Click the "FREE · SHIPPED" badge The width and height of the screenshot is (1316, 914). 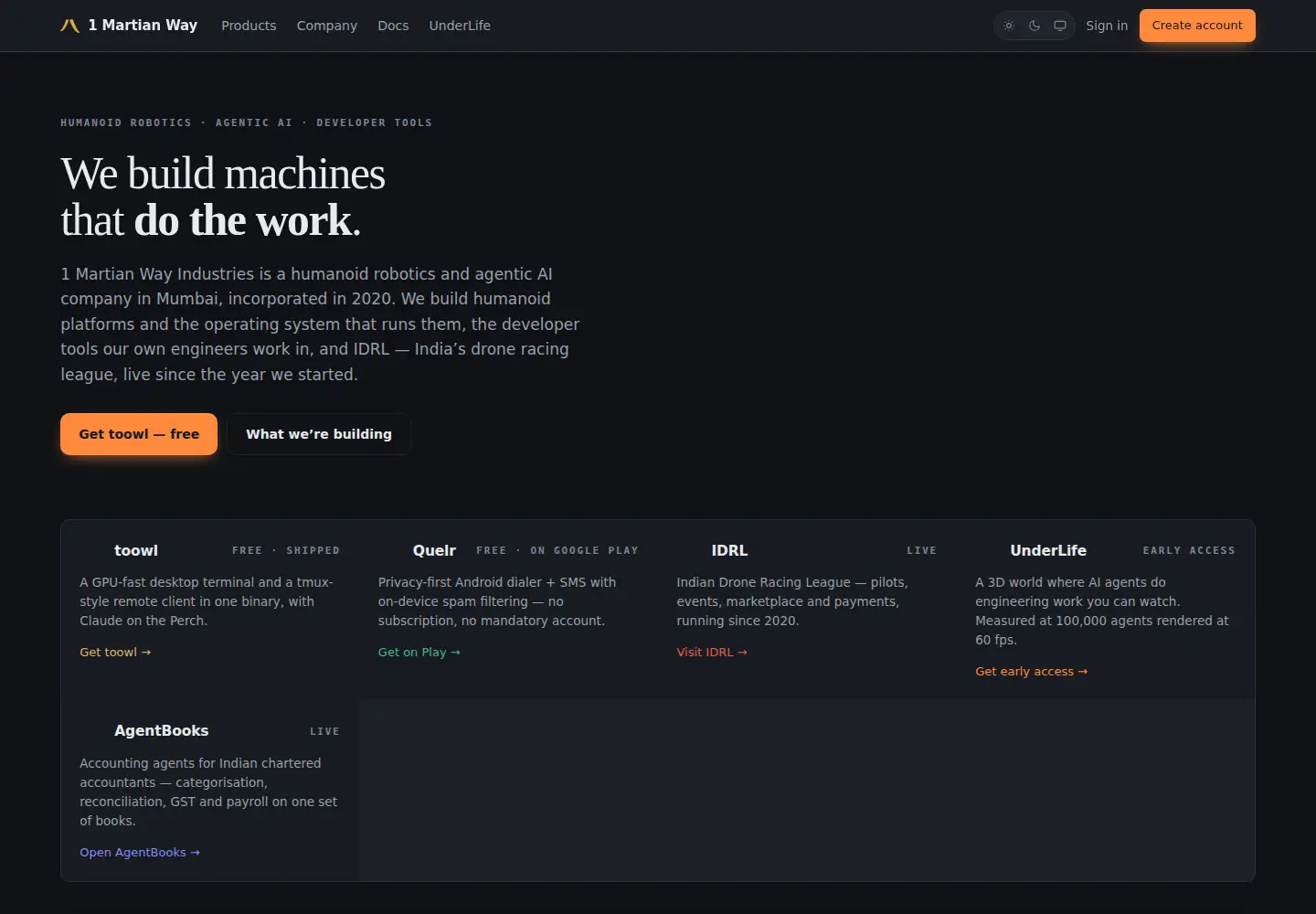click(286, 550)
